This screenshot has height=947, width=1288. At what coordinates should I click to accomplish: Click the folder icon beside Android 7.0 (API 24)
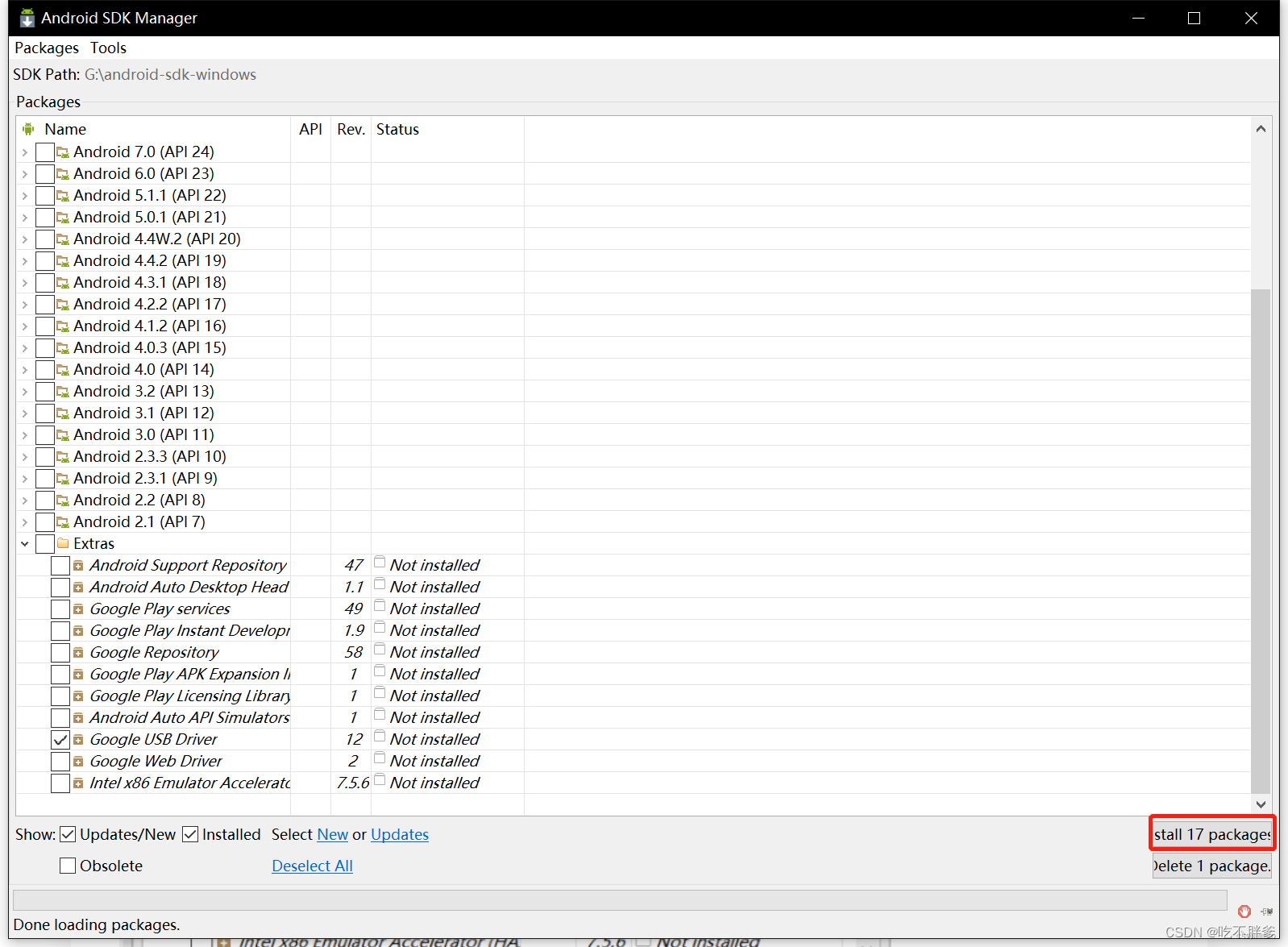[x=63, y=152]
